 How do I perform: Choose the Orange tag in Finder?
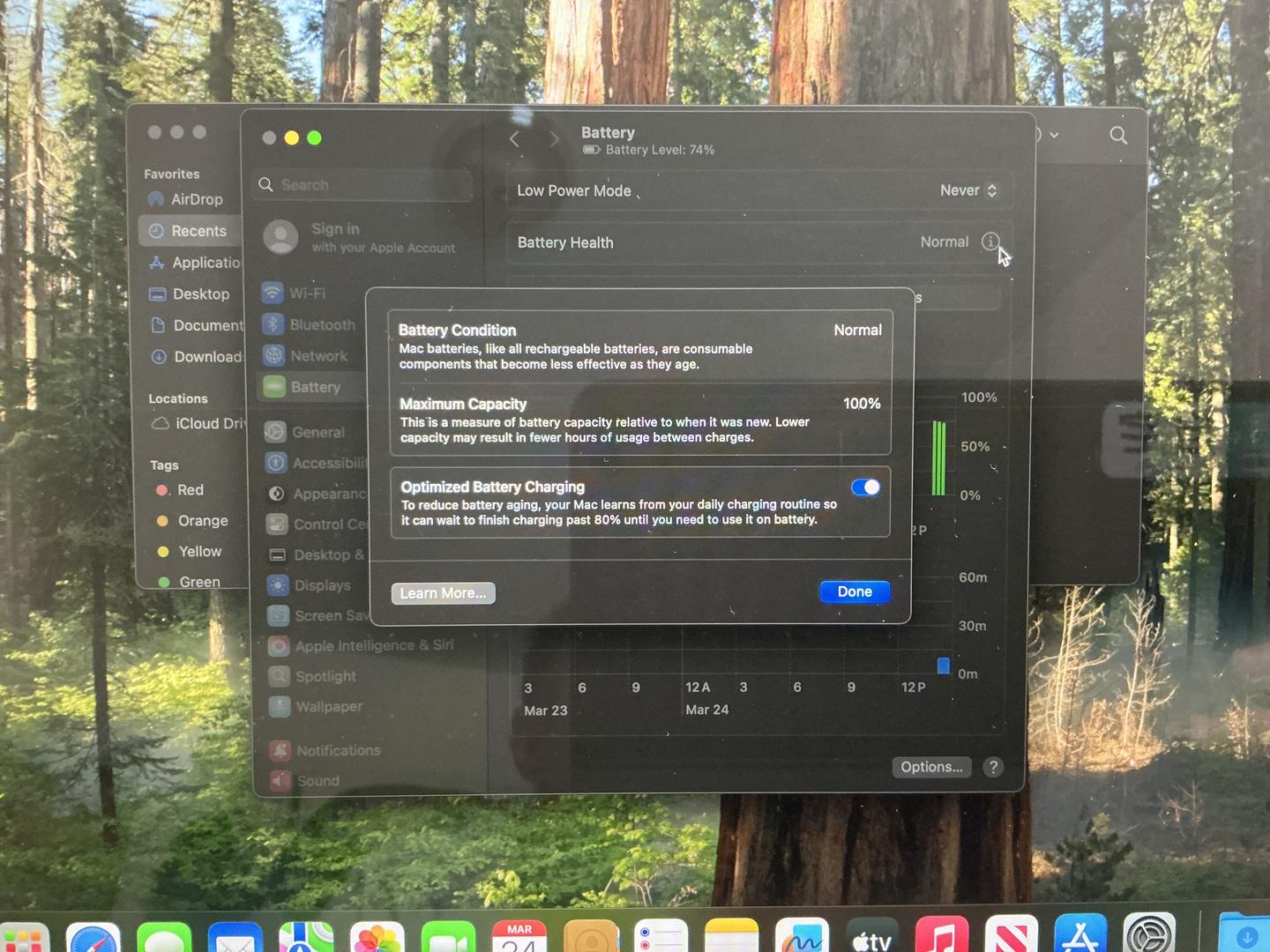coord(192,521)
